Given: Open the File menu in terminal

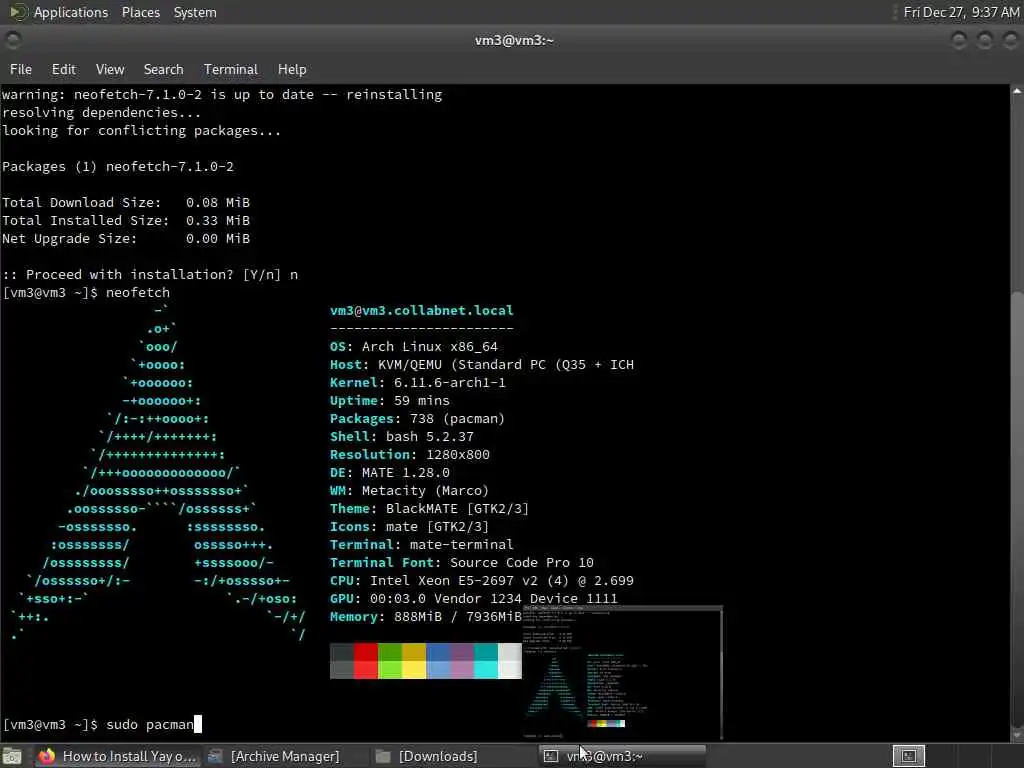Looking at the screenshot, I should click(20, 69).
